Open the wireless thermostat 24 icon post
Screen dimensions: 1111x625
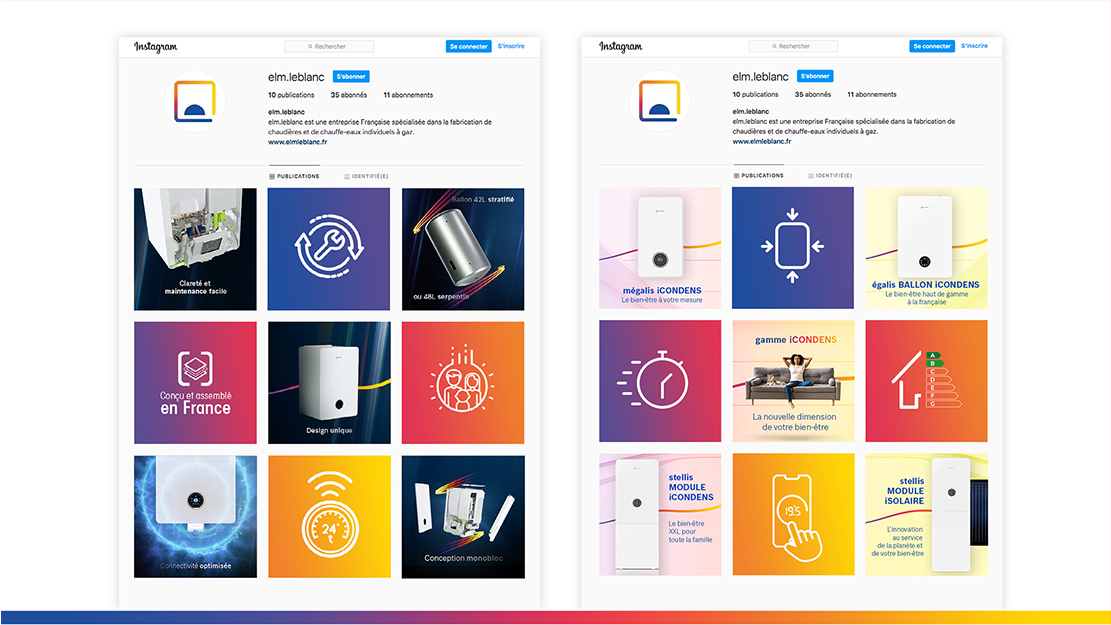click(329, 517)
